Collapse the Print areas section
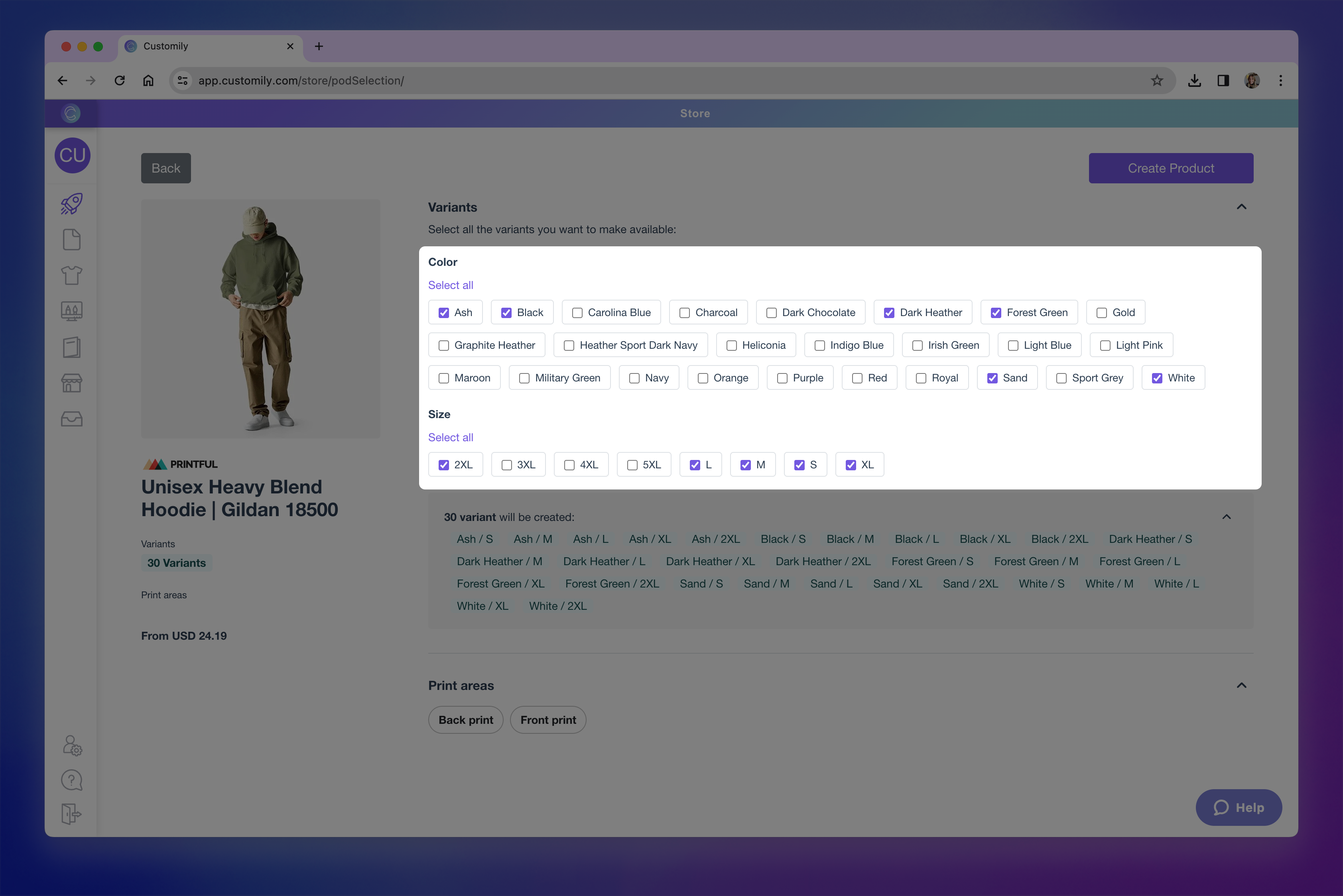Screen dimensions: 1343x896 [x=1241, y=685]
